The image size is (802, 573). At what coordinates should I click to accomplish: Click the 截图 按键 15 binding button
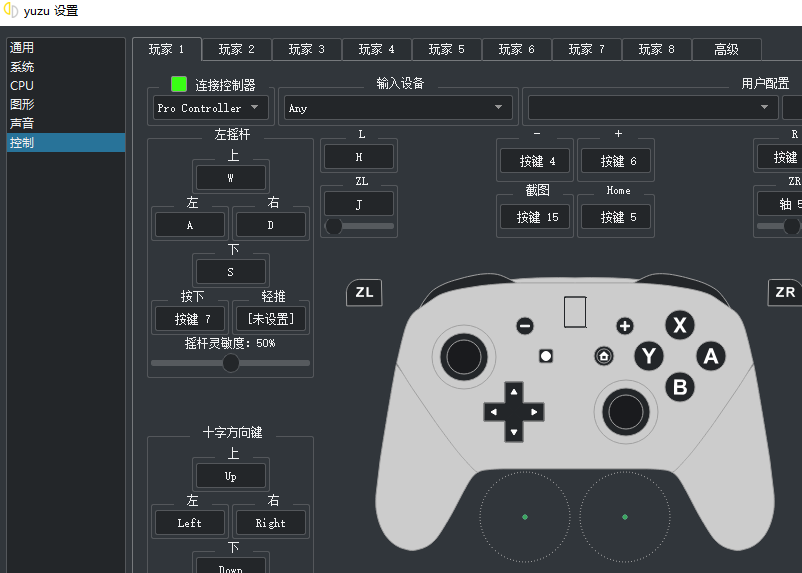click(536, 217)
